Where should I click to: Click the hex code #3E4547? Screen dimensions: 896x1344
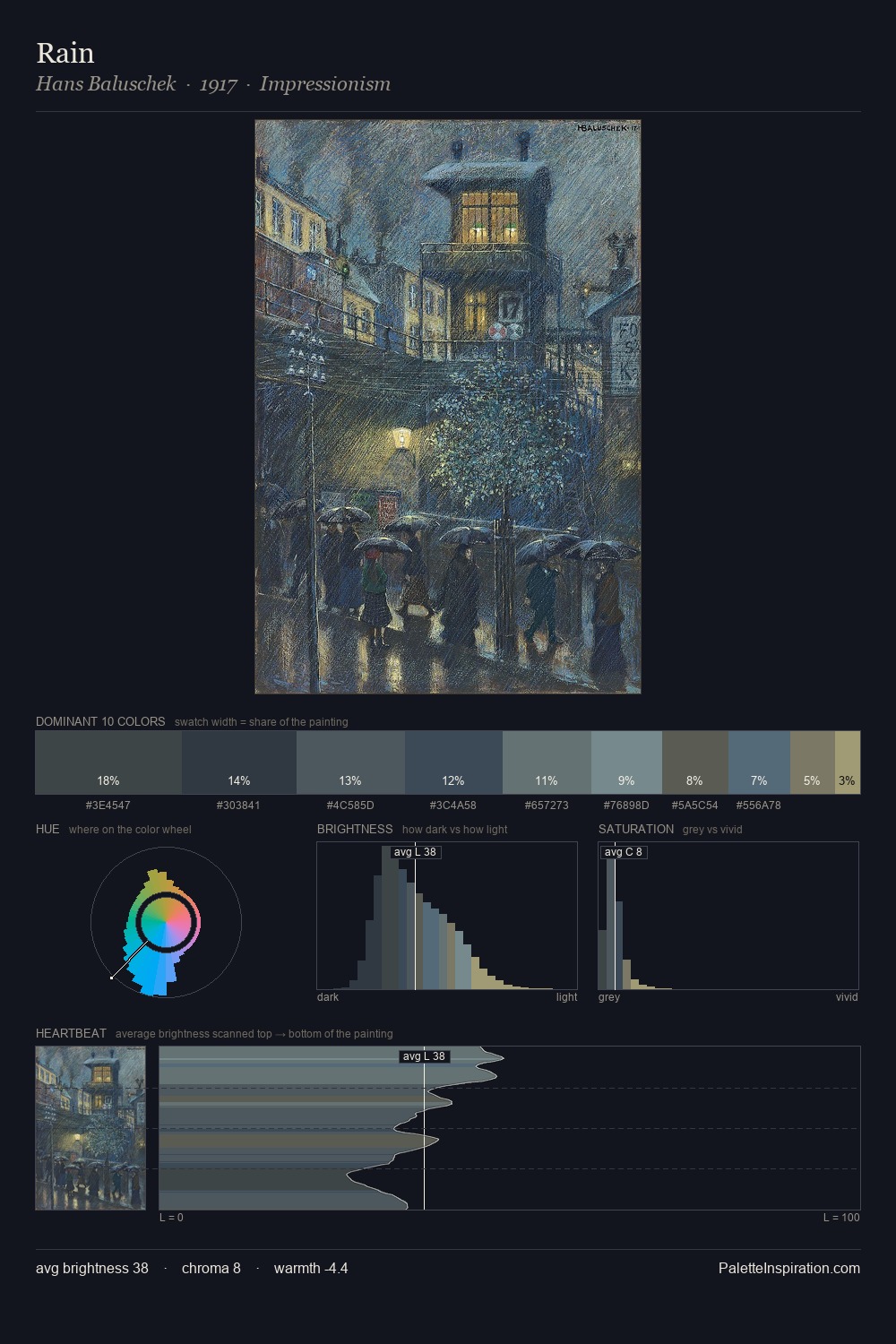108,805
